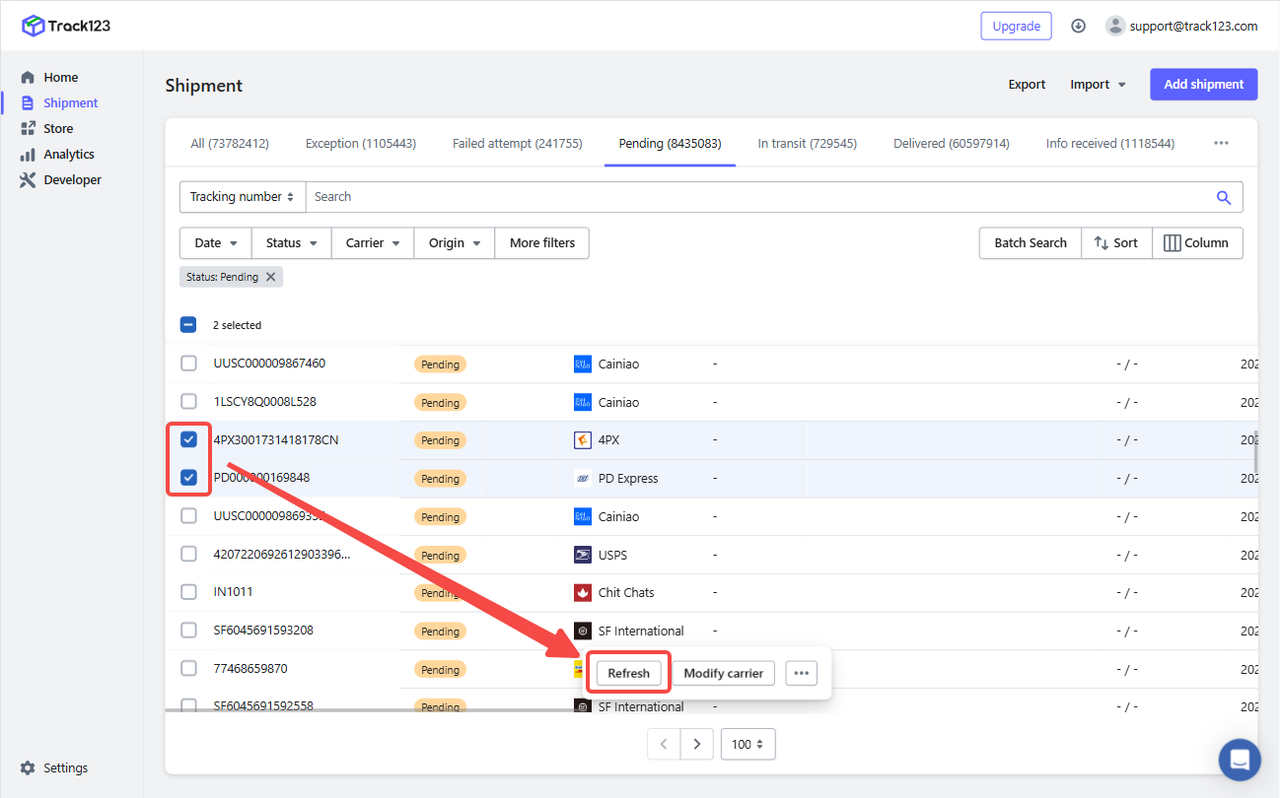Check the IN1011 row checkbox

[189, 592]
